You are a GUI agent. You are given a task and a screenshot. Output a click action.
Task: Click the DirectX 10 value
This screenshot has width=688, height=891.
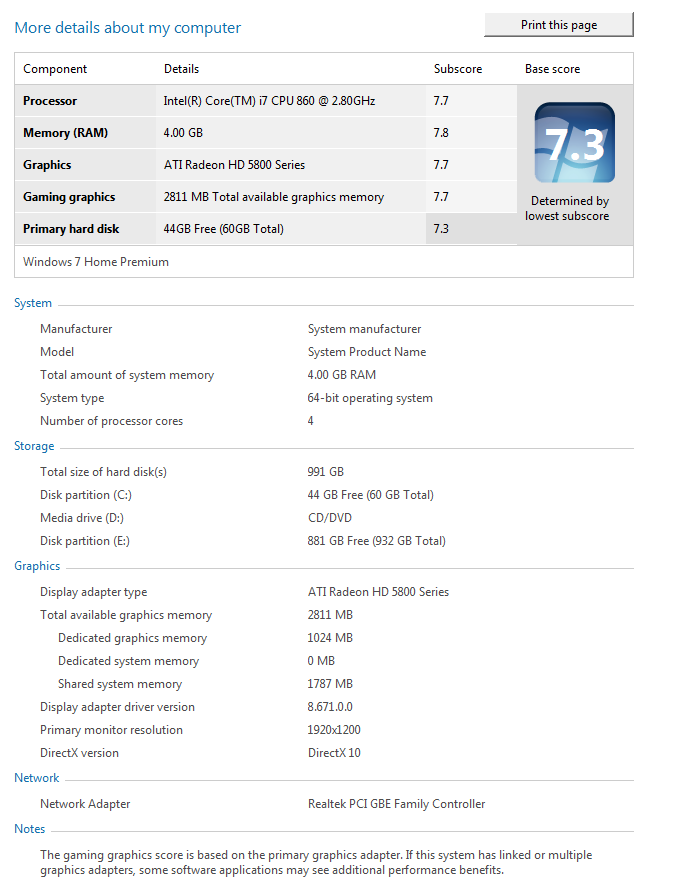coord(334,753)
